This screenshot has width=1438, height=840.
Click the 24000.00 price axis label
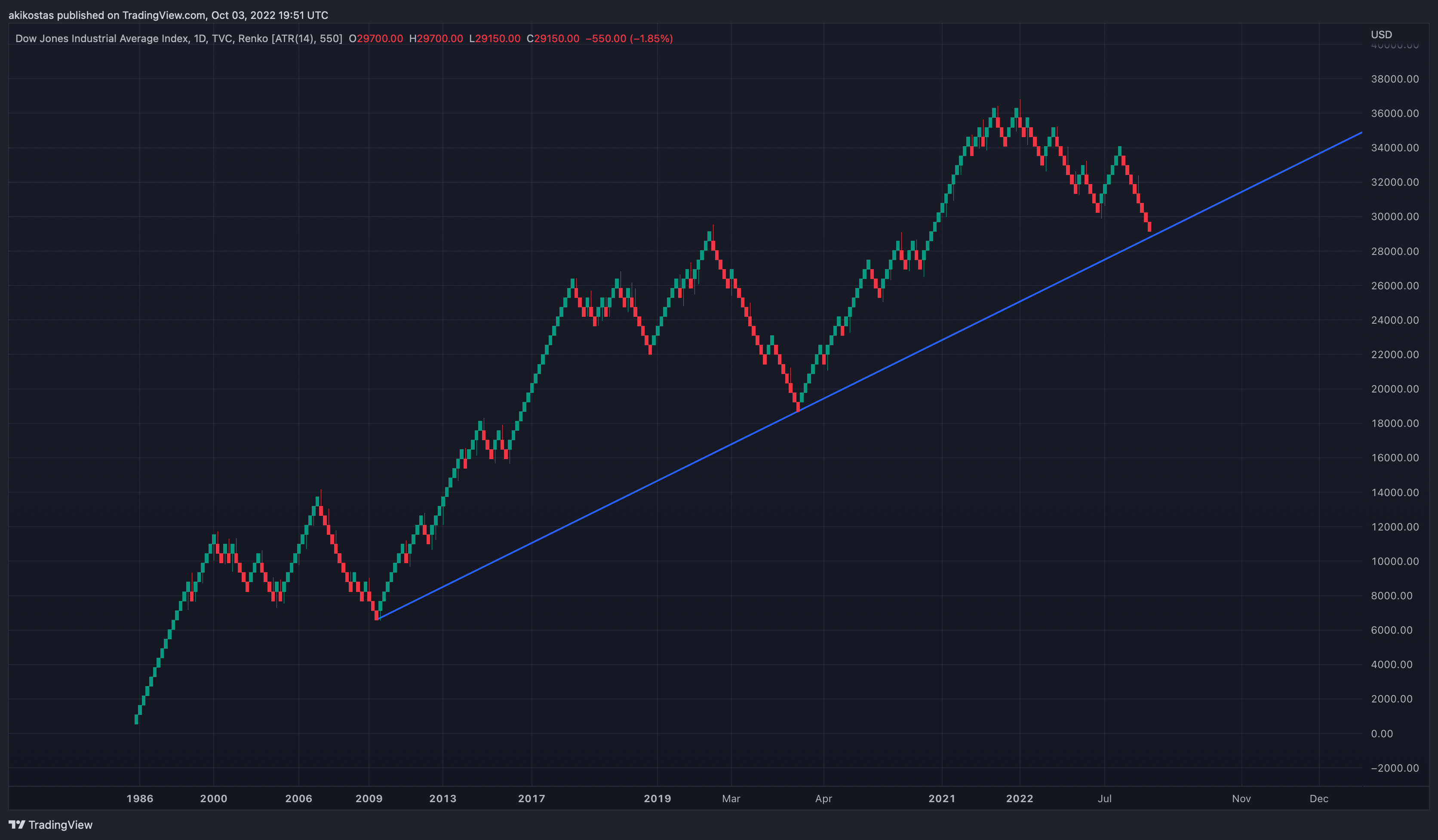[x=1395, y=320]
